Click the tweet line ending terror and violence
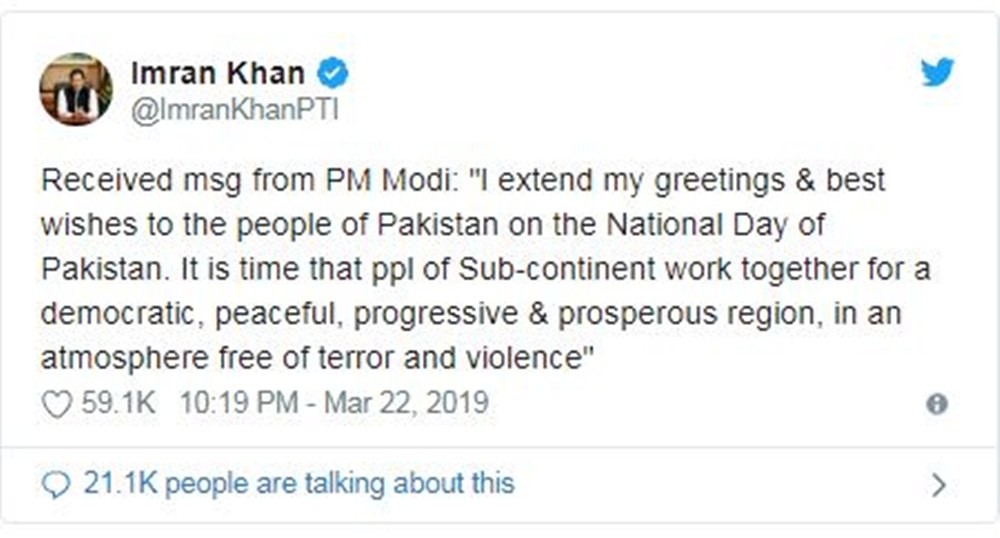1000x538 pixels. pos(318,358)
